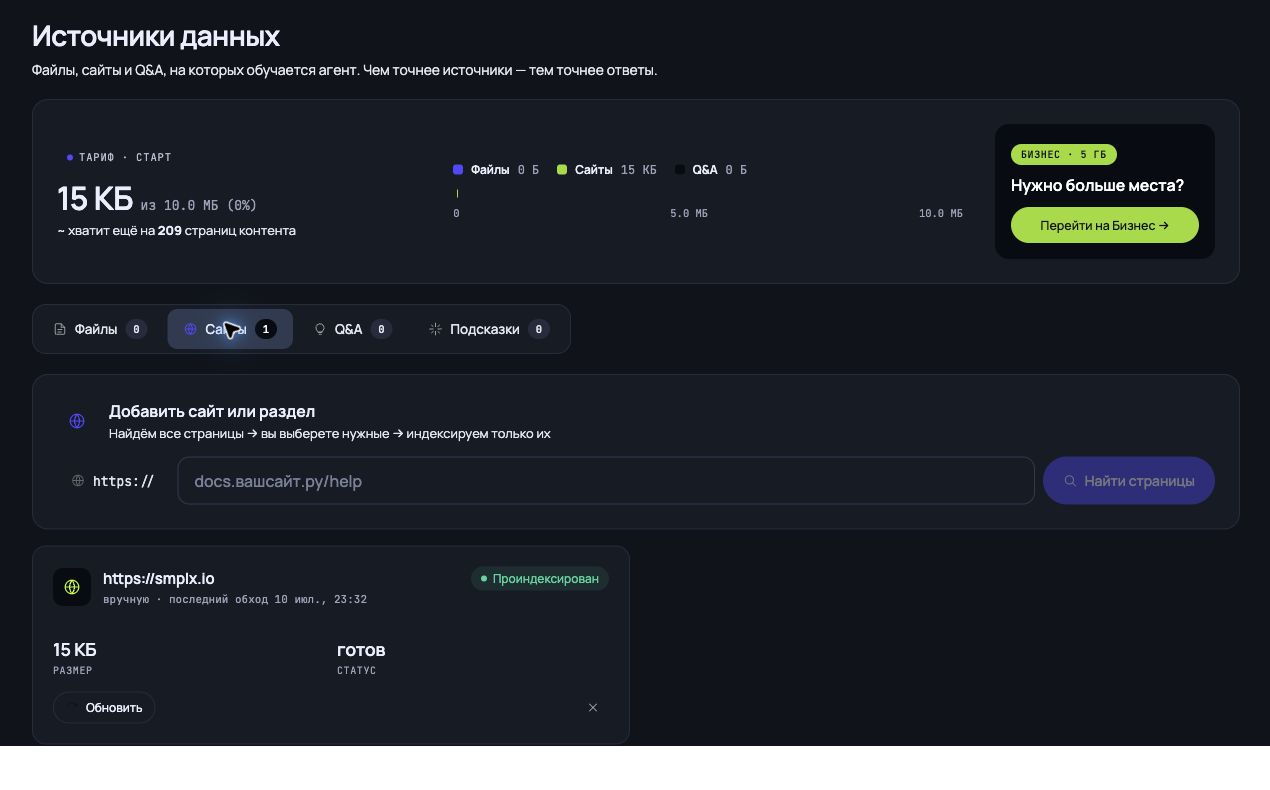This screenshot has height=790, width=1270.
Task: Click the Проиндексирован status badge
Action: [x=540, y=579]
